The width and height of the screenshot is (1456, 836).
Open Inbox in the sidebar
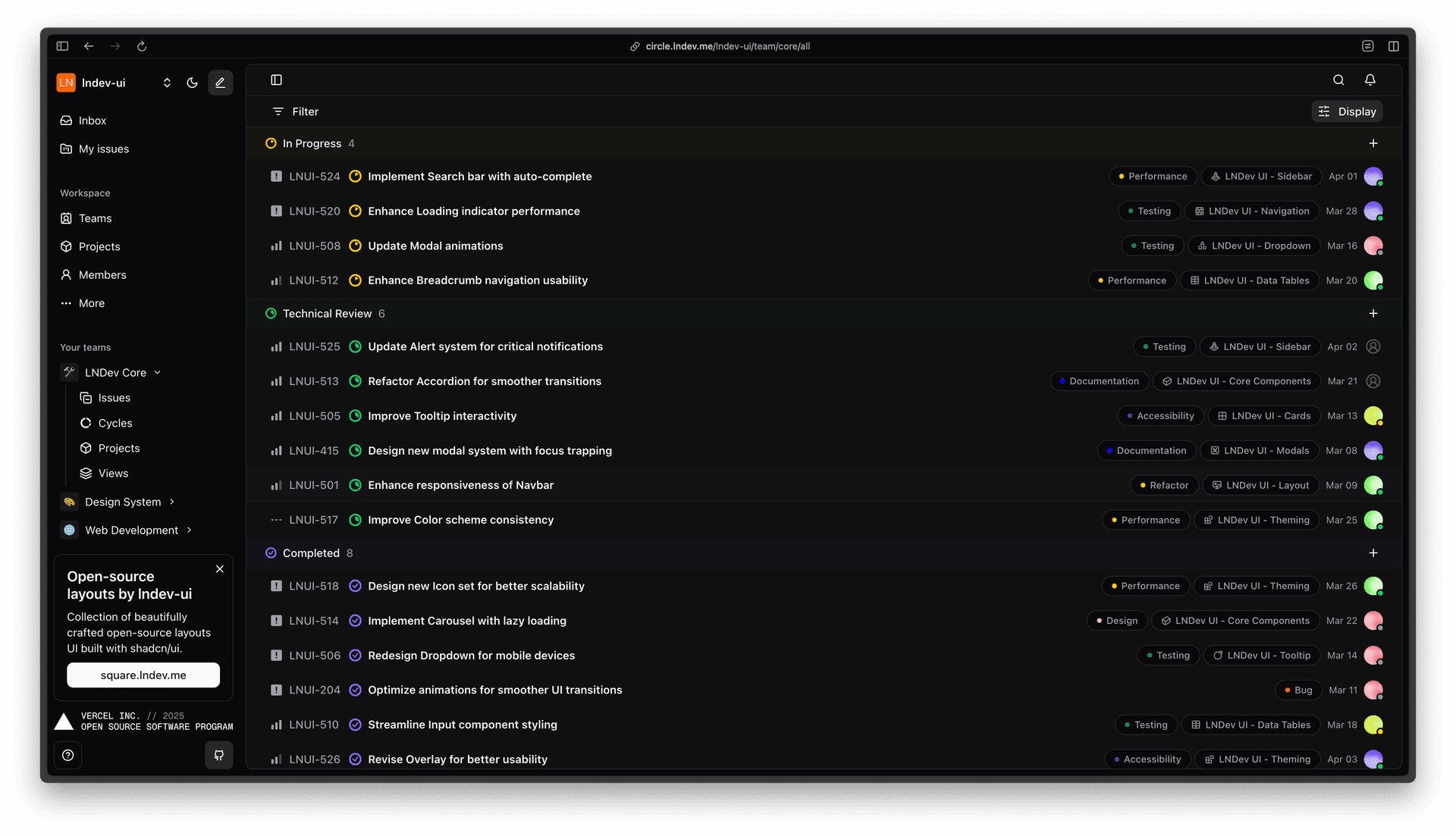click(x=92, y=121)
